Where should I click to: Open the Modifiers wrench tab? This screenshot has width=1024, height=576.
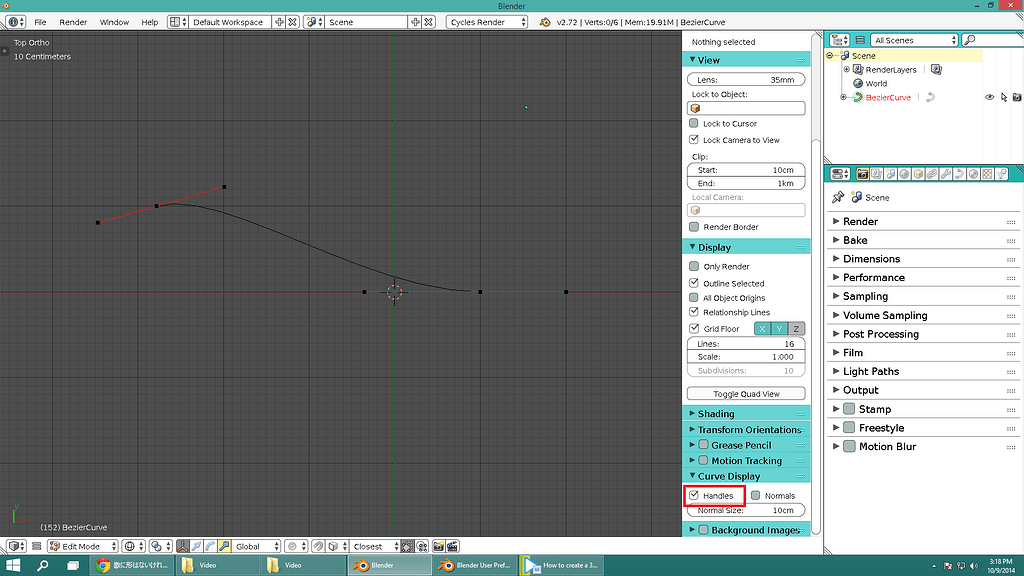click(x=946, y=174)
